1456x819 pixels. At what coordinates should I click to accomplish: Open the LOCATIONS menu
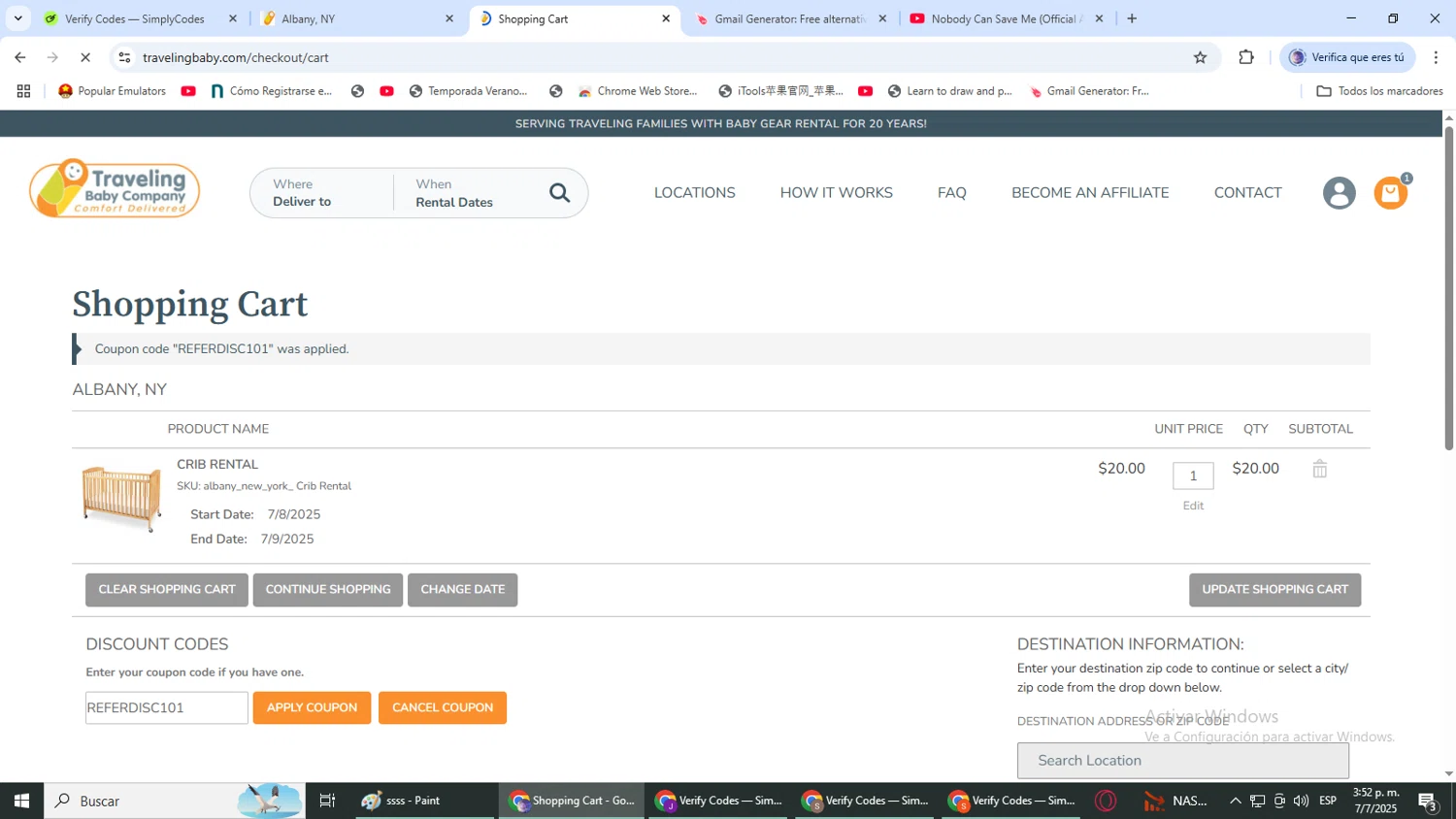click(x=694, y=193)
